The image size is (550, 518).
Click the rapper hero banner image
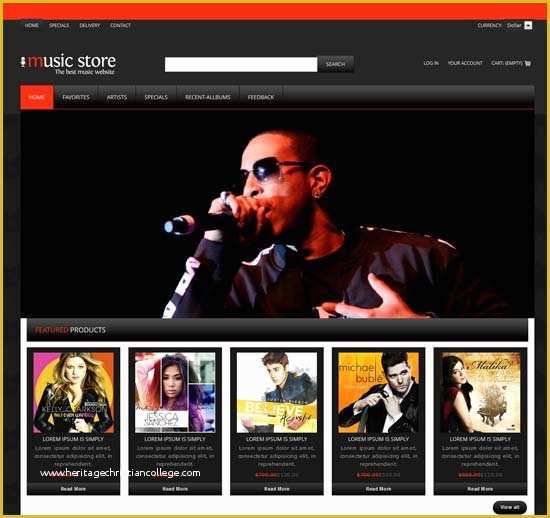tap(277, 215)
